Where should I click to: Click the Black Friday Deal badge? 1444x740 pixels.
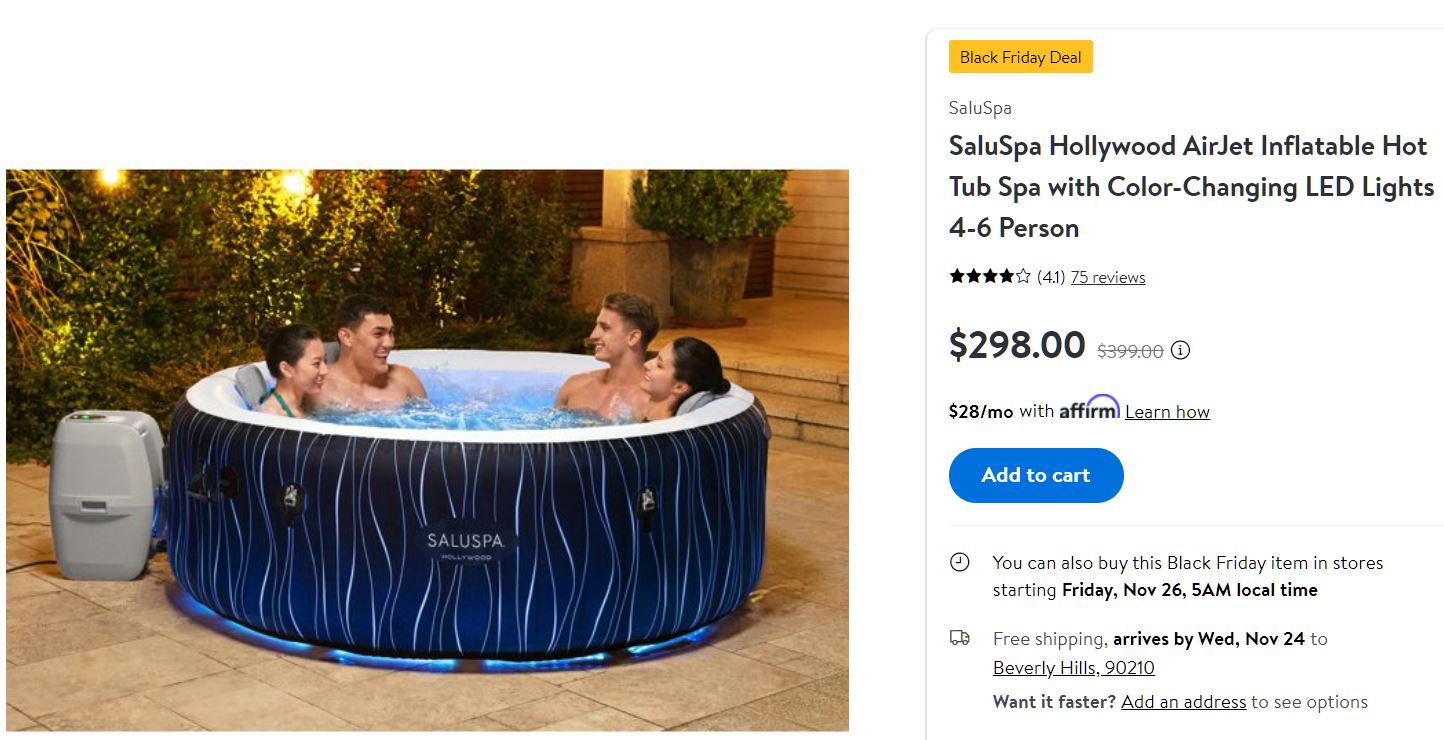tap(1021, 57)
